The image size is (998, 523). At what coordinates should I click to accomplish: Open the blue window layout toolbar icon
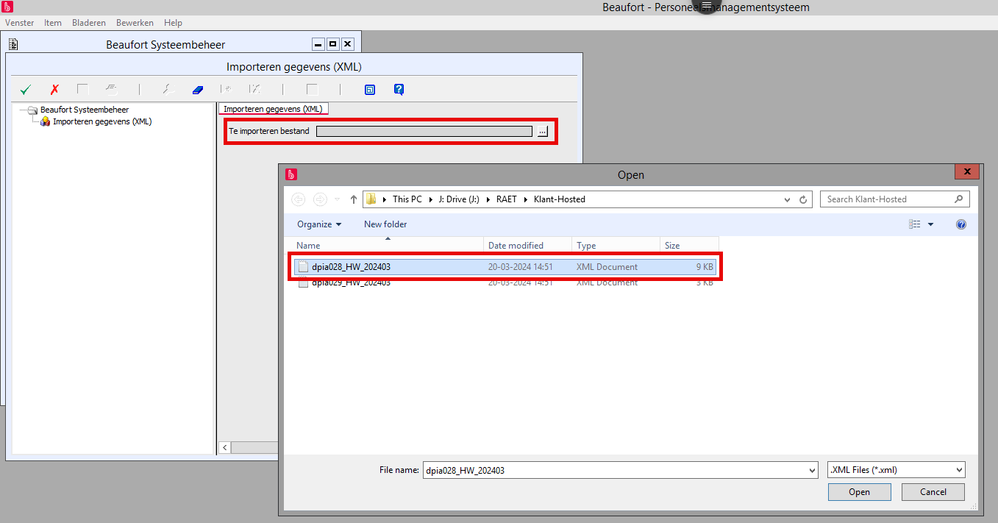pos(370,90)
